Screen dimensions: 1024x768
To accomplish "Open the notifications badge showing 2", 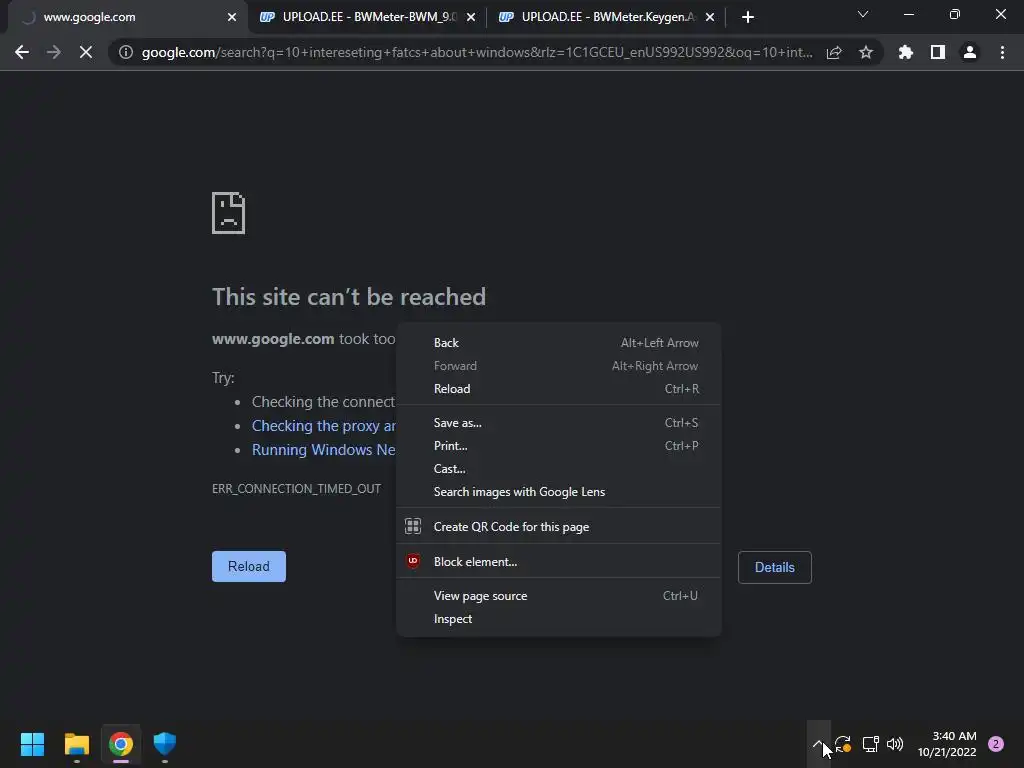I will click(x=996, y=744).
